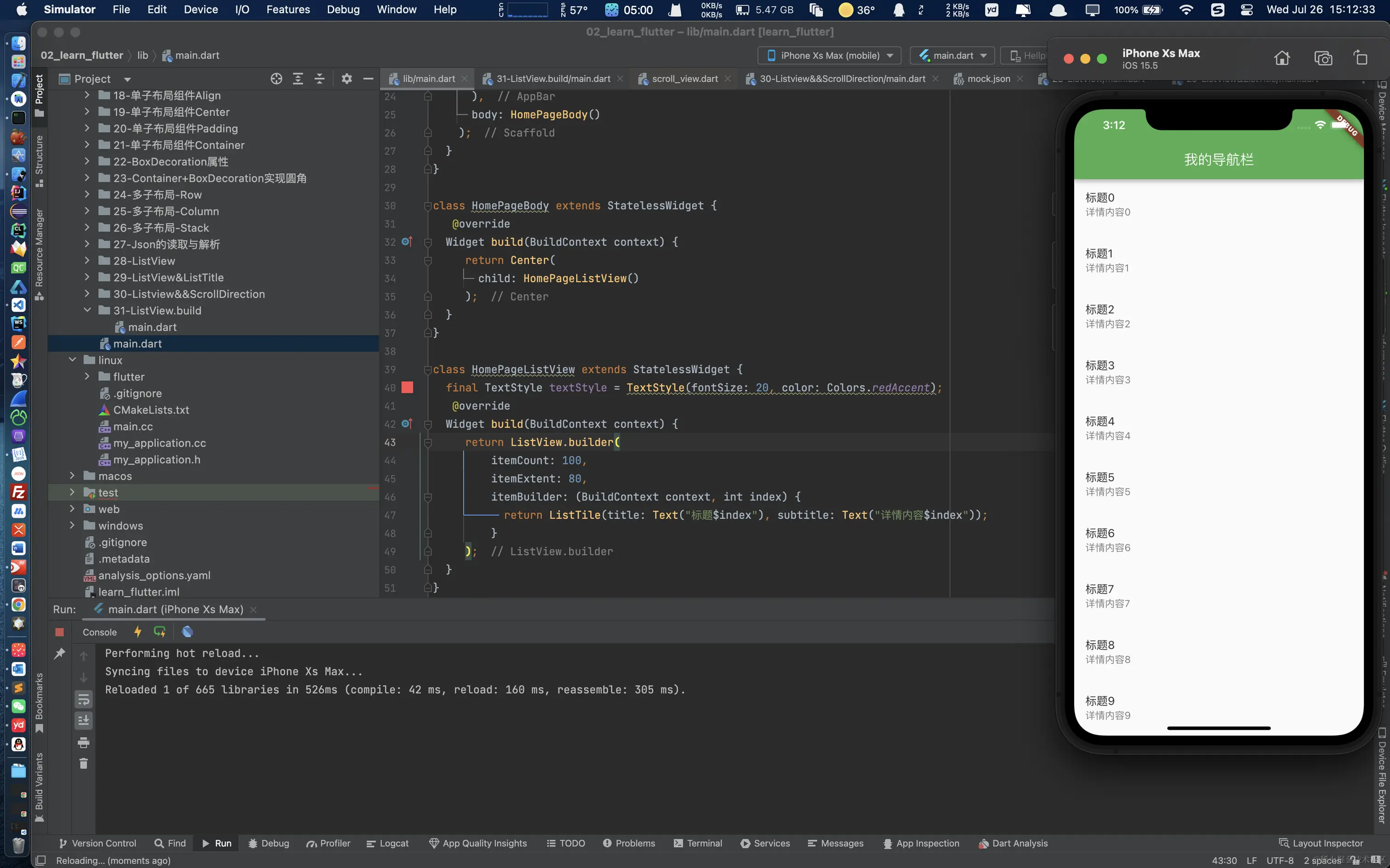Viewport: 1390px width, 868px height.
Task: Close the lib/main.dart tab
Action: [x=464, y=79]
